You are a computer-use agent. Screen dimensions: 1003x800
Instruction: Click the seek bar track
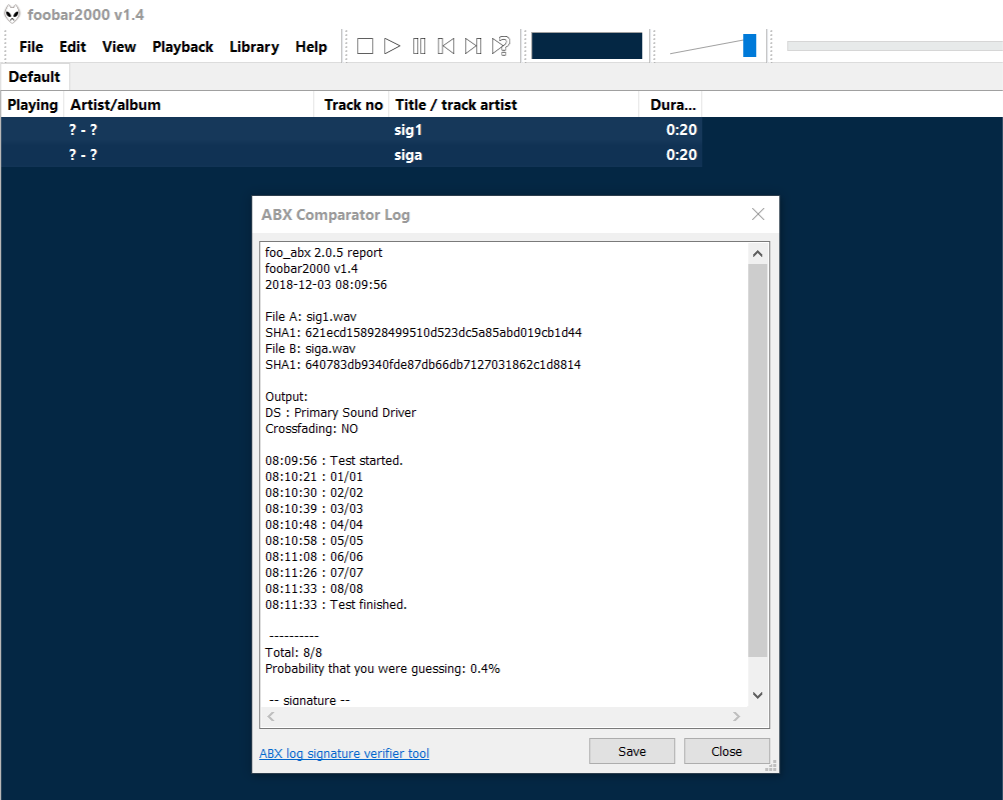coord(894,46)
